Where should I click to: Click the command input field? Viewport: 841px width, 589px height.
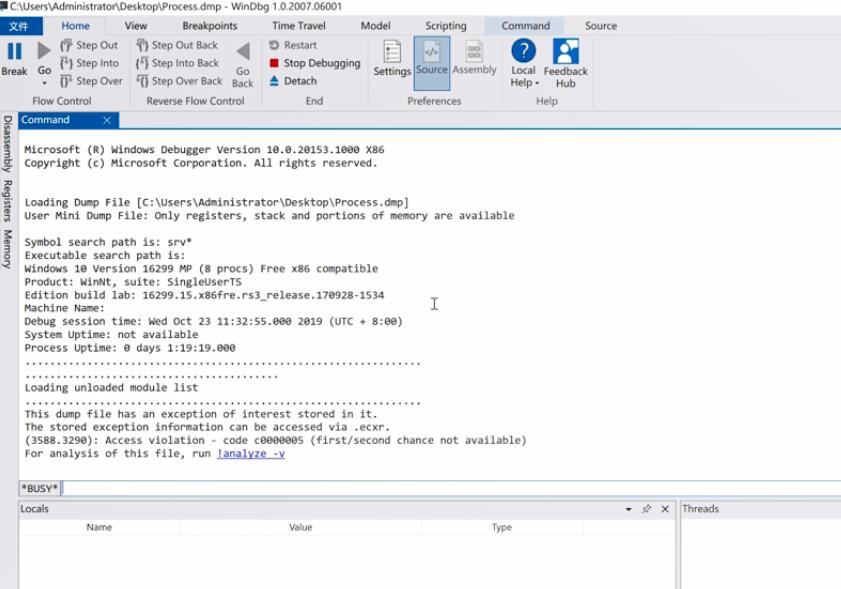451,488
